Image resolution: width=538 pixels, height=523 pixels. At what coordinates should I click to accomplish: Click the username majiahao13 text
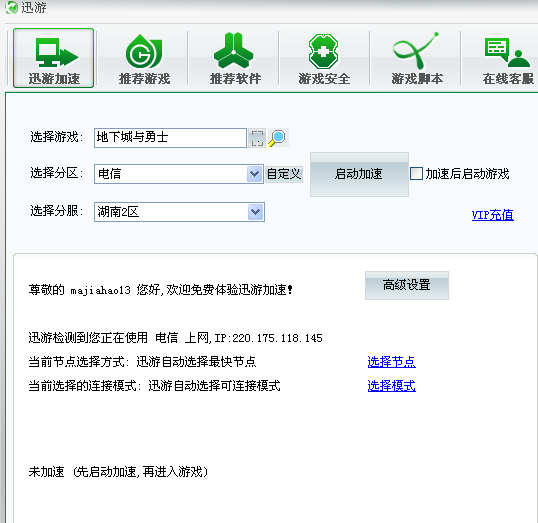click(101, 291)
